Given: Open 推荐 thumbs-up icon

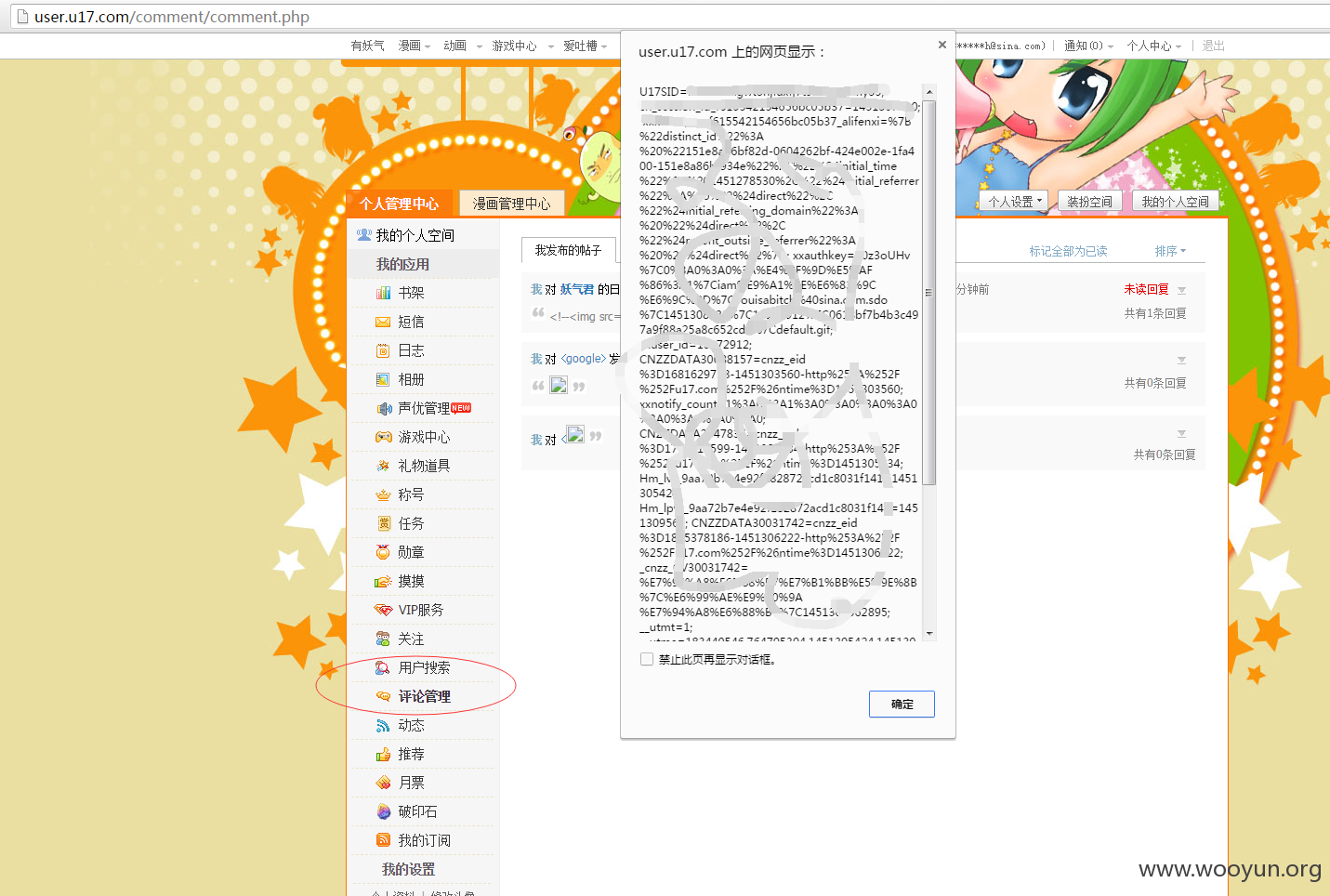Looking at the screenshot, I should [x=383, y=754].
